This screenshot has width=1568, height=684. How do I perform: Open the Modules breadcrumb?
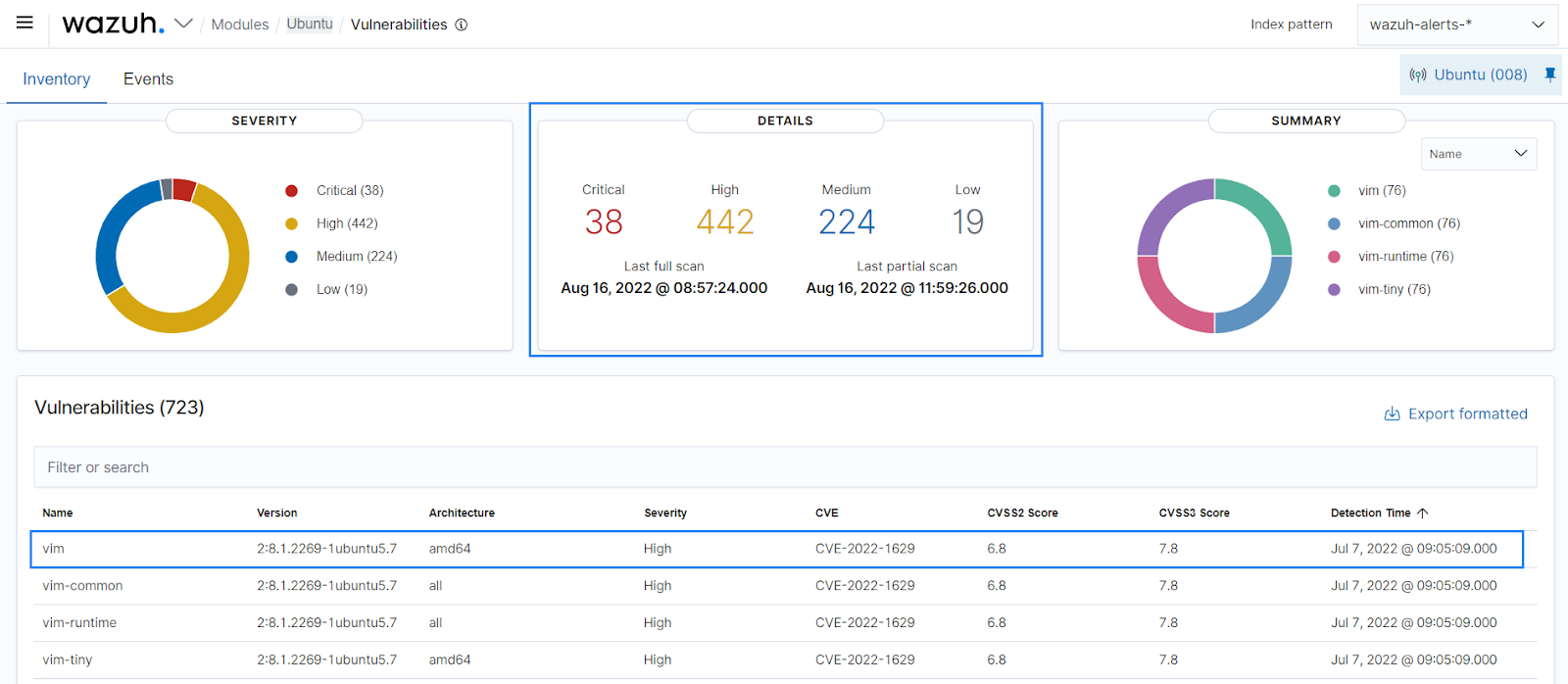240,24
